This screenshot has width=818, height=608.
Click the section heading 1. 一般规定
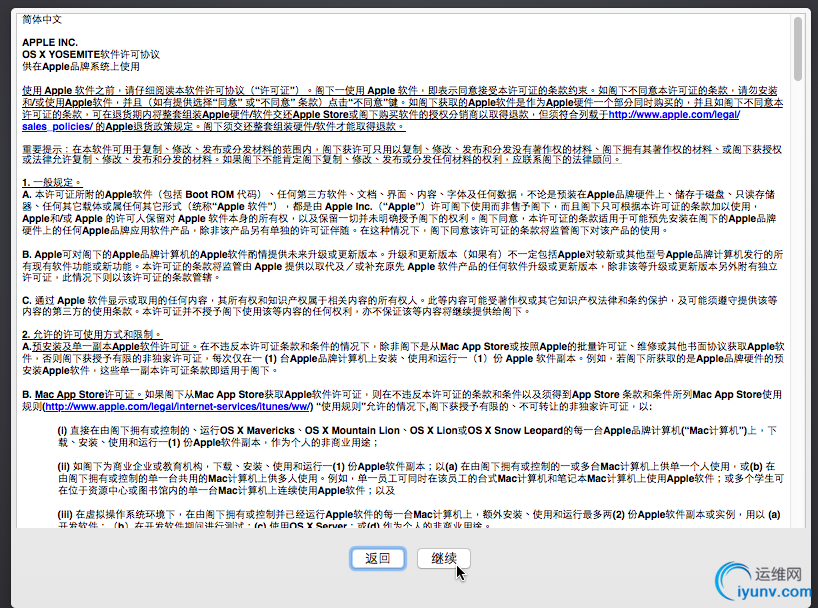click(52, 182)
